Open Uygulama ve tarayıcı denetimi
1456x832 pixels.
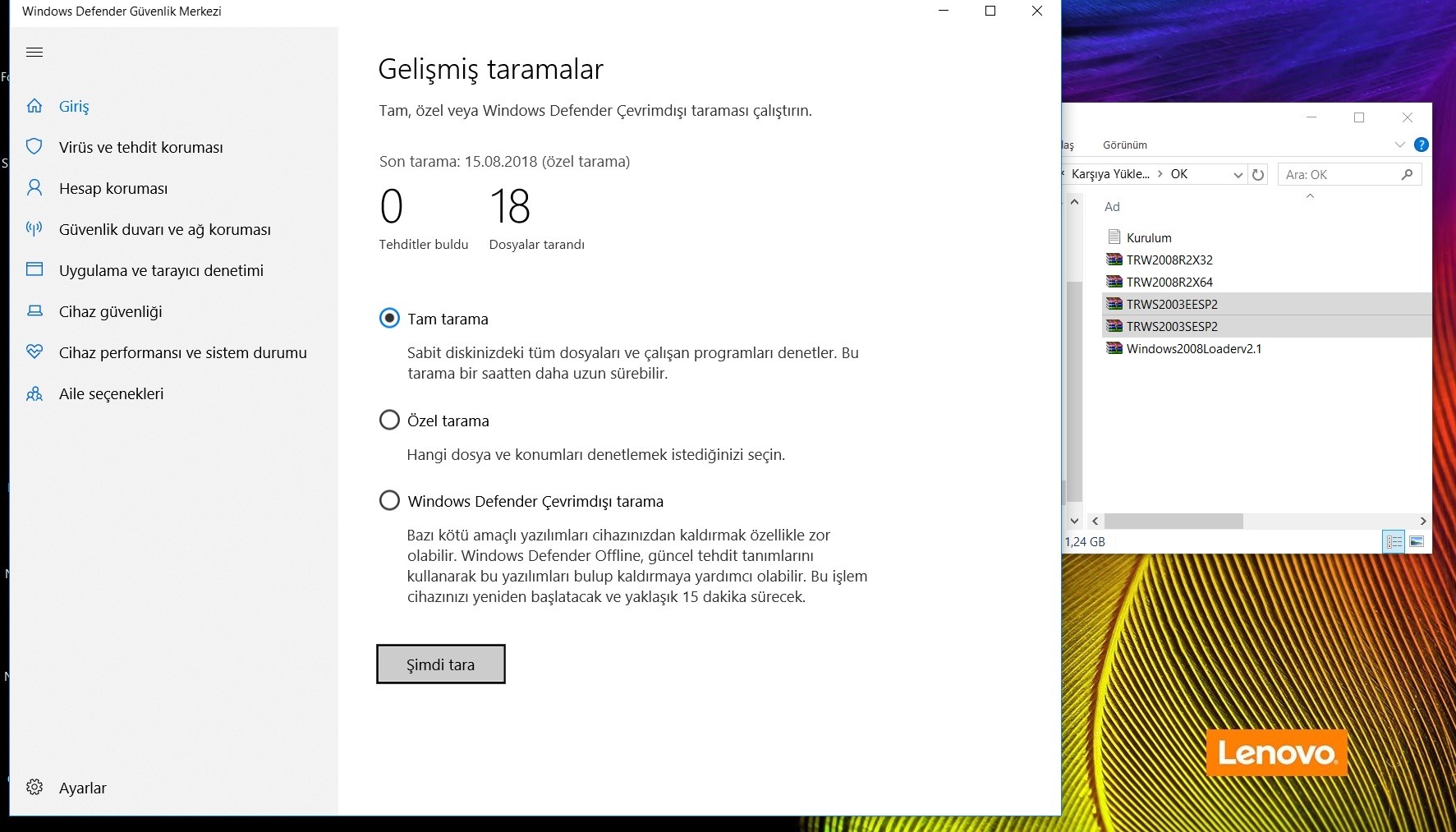tap(161, 270)
